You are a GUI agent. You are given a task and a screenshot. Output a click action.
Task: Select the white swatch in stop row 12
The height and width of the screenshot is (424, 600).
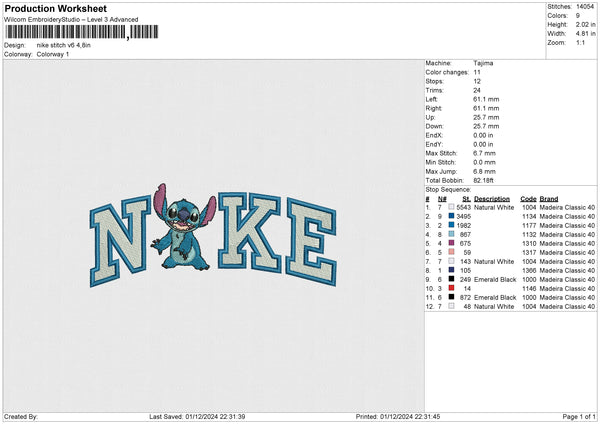coord(452,306)
